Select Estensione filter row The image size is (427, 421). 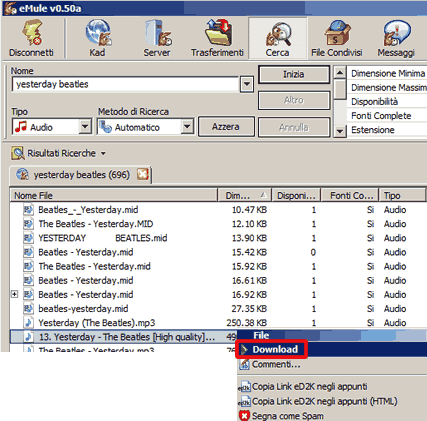(387, 130)
